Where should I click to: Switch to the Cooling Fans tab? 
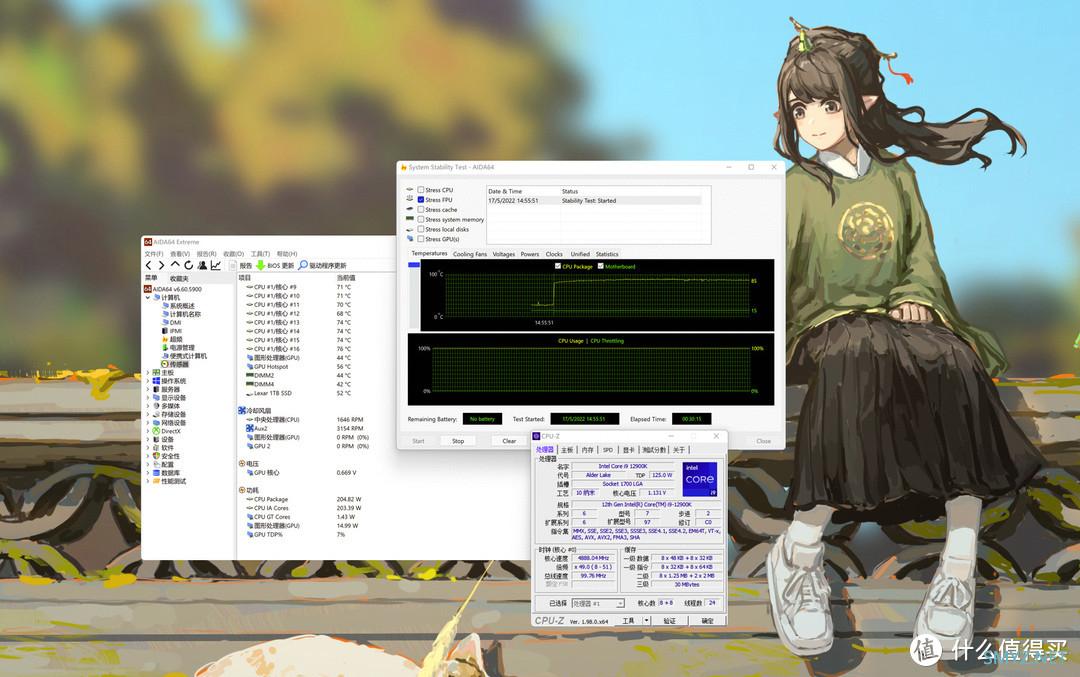[x=470, y=254]
